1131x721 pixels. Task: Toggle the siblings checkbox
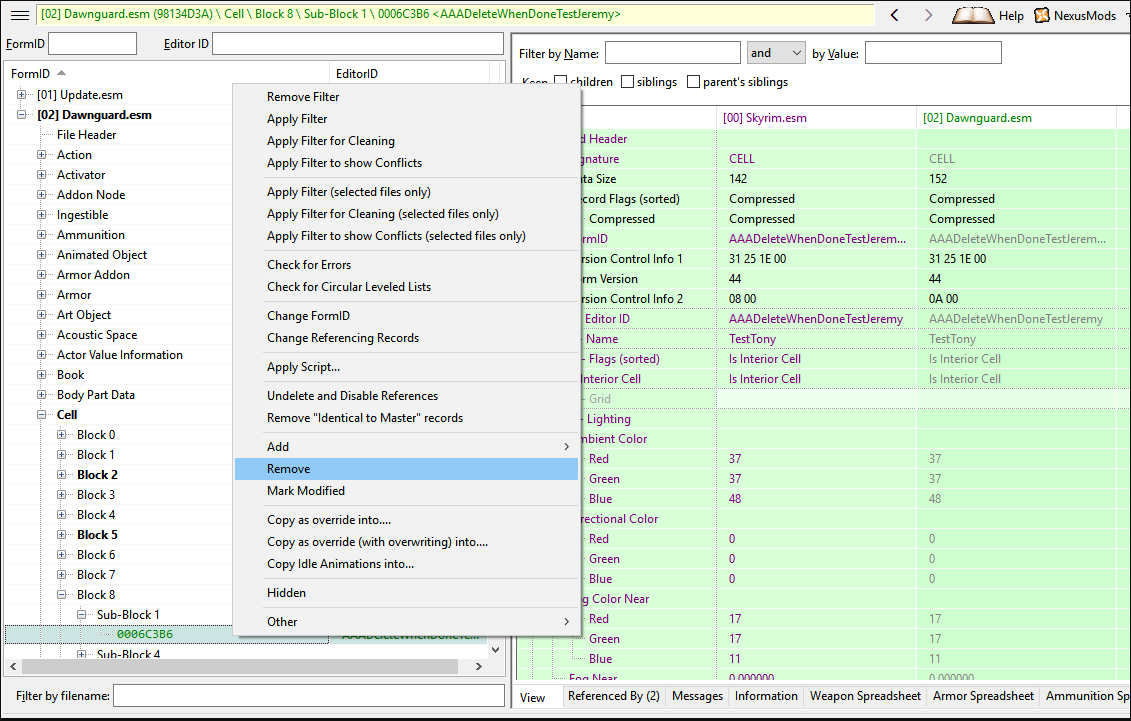click(628, 81)
